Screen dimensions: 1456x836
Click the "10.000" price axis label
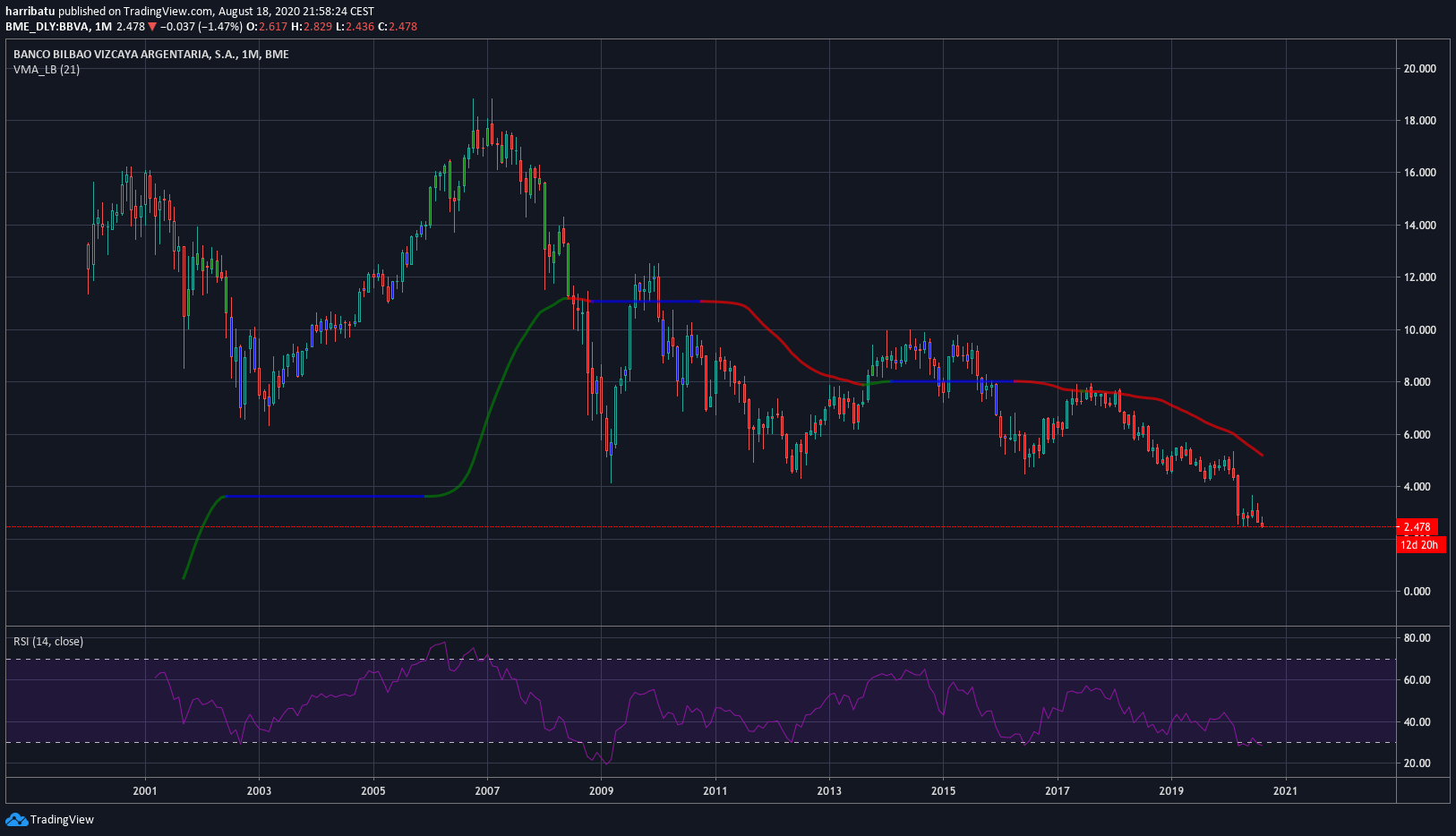click(x=1419, y=330)
